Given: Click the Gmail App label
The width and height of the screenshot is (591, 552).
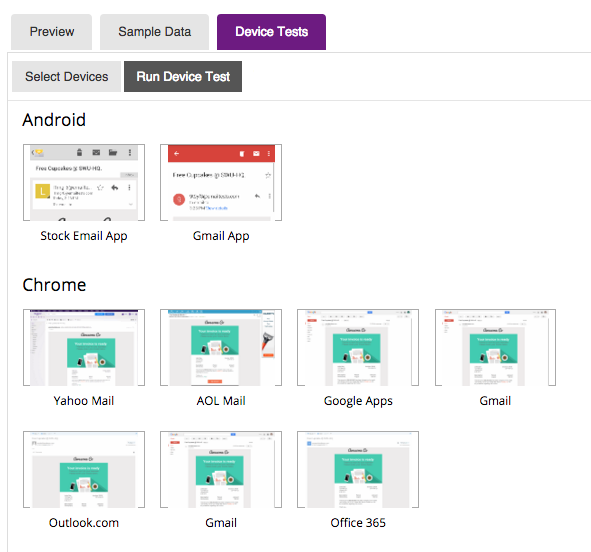Looking at the screenshot, I should click(x=221, y=236).
